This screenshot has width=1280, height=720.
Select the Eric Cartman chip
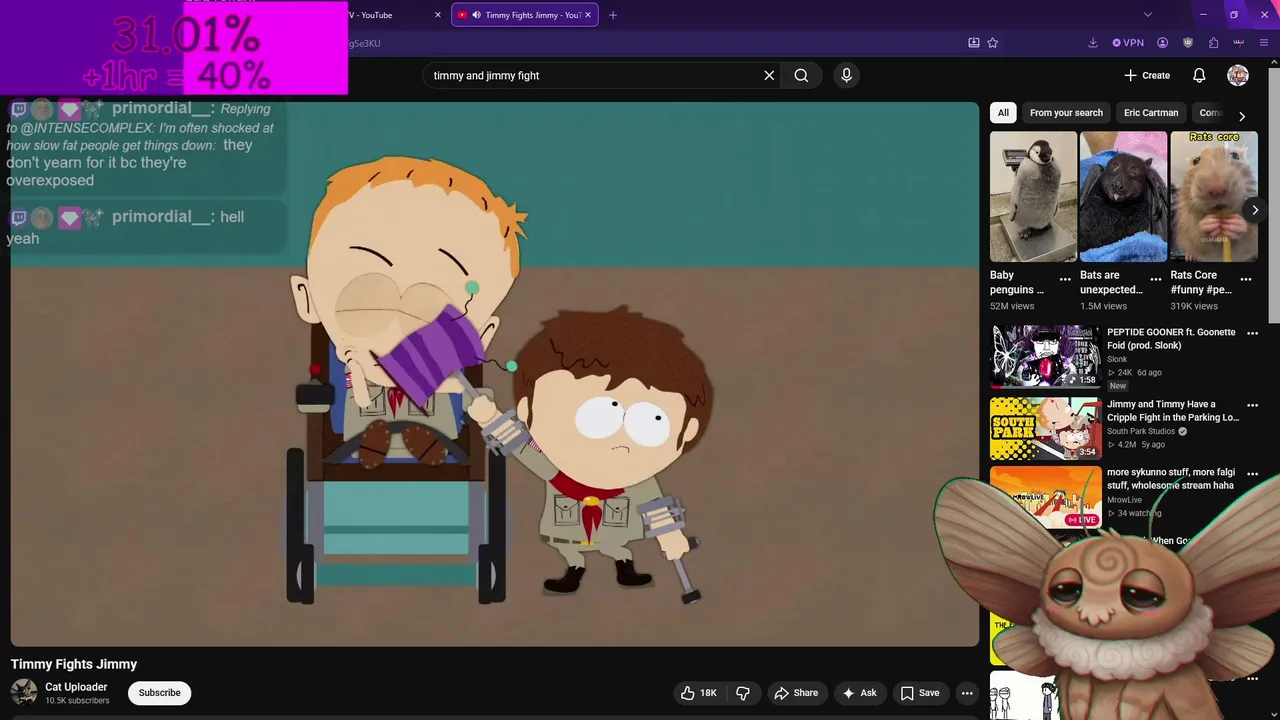pos(1151,113)
